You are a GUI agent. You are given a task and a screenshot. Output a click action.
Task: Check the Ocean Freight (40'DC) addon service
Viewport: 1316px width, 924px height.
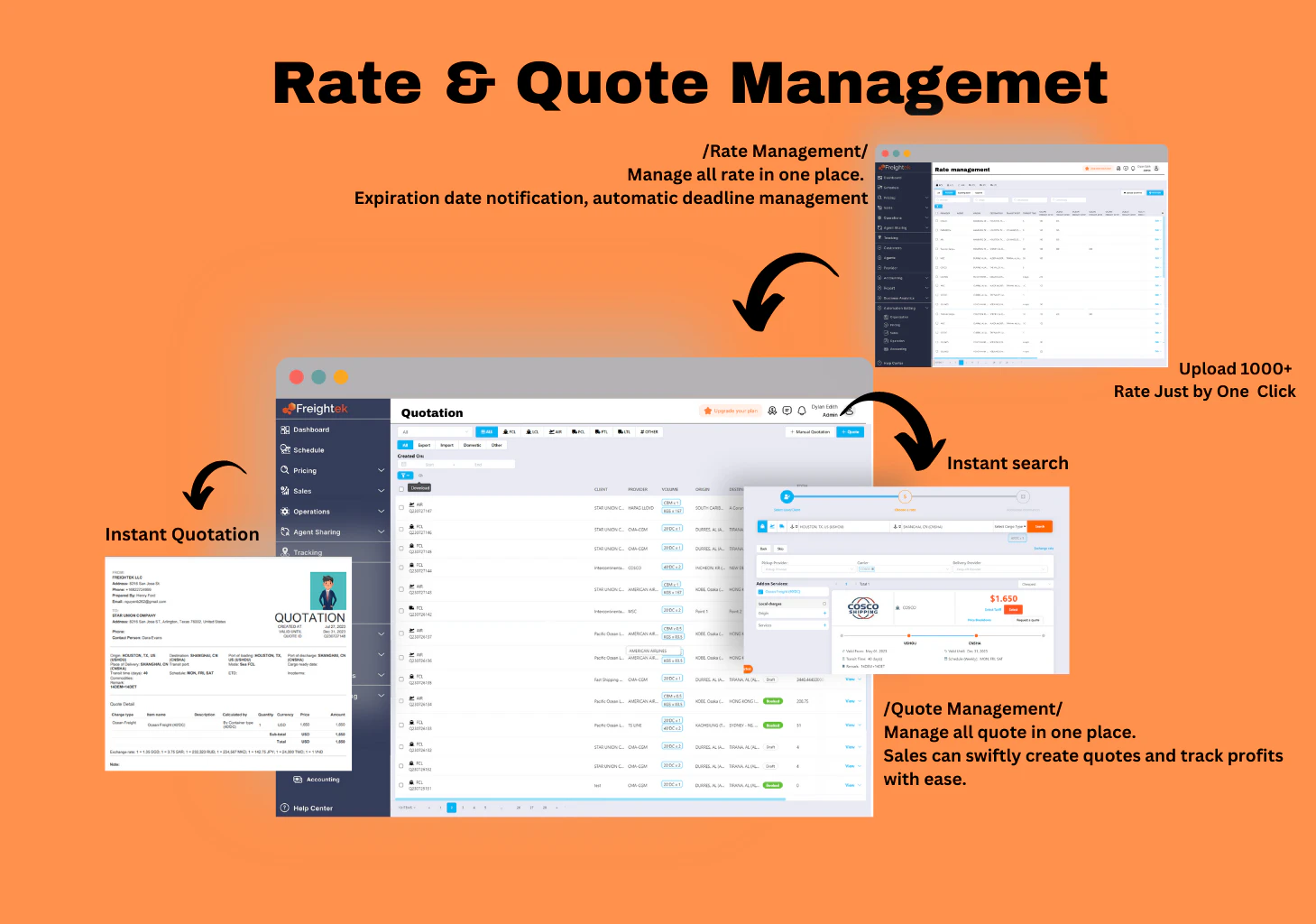pyautogui.click(x=760, y=592)
